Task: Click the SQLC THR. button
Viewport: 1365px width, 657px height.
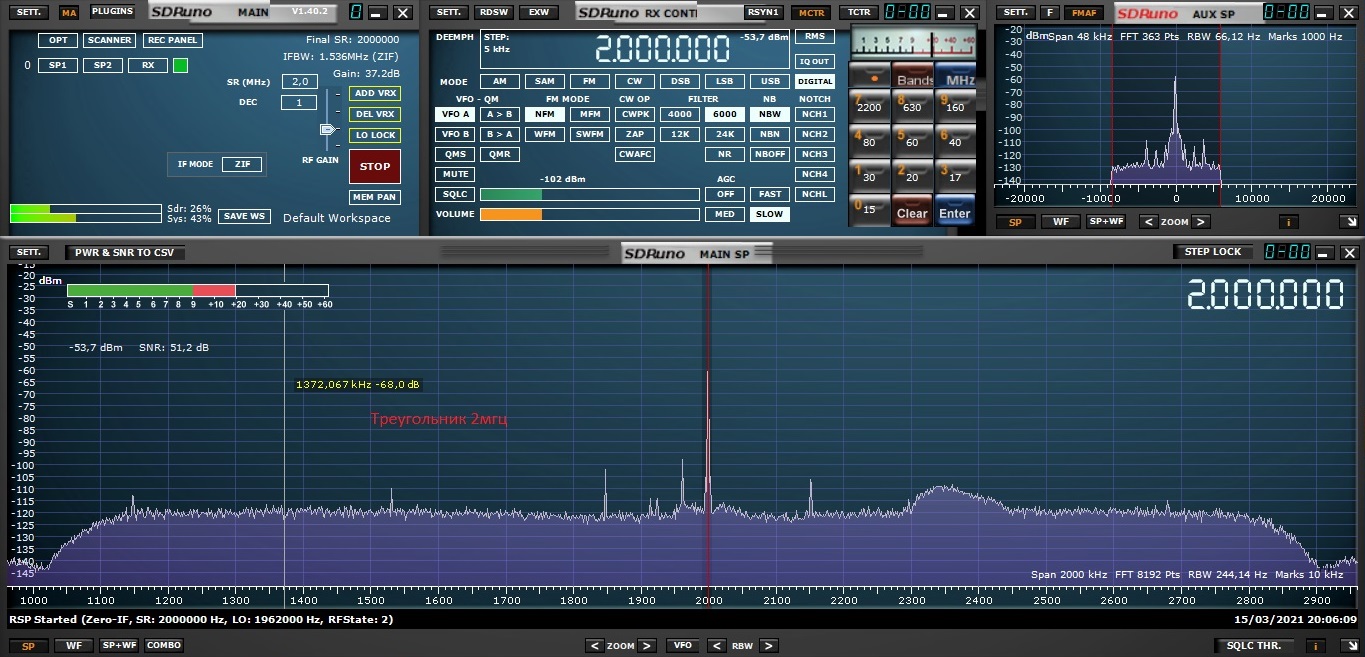Action: click(x=1254, y=646)
